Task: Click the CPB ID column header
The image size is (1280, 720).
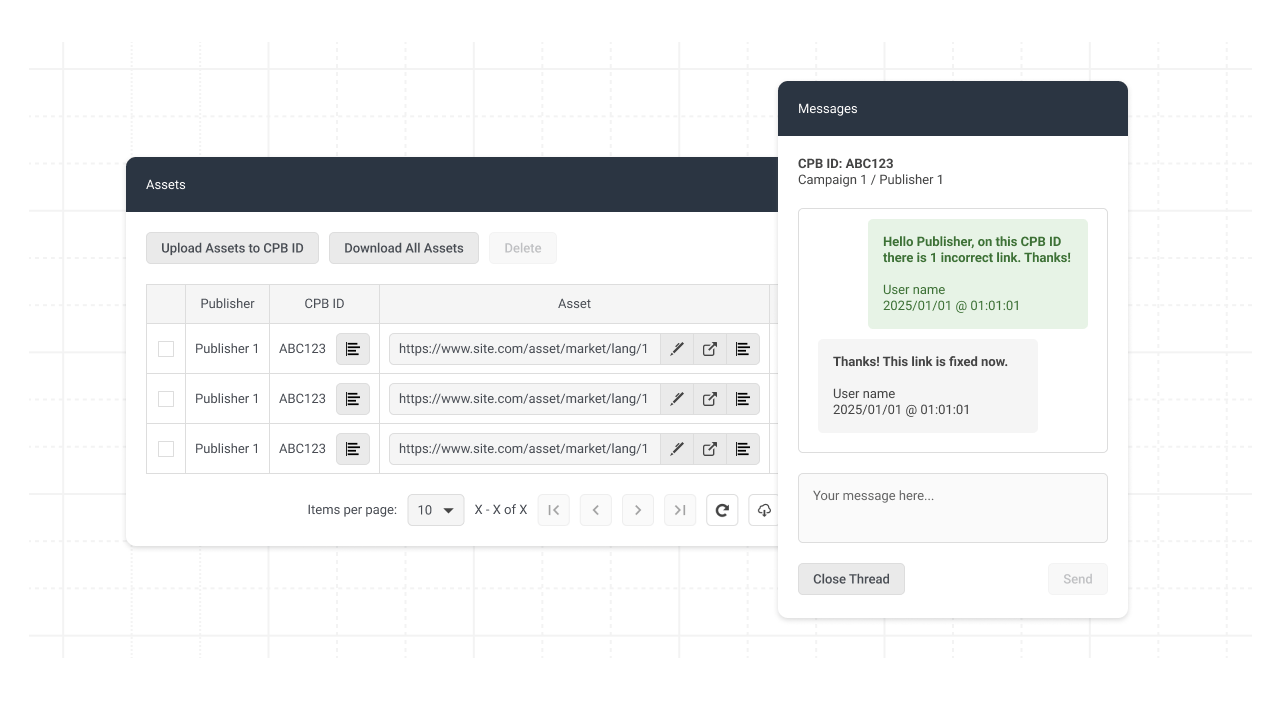Action: coord(324,304)
